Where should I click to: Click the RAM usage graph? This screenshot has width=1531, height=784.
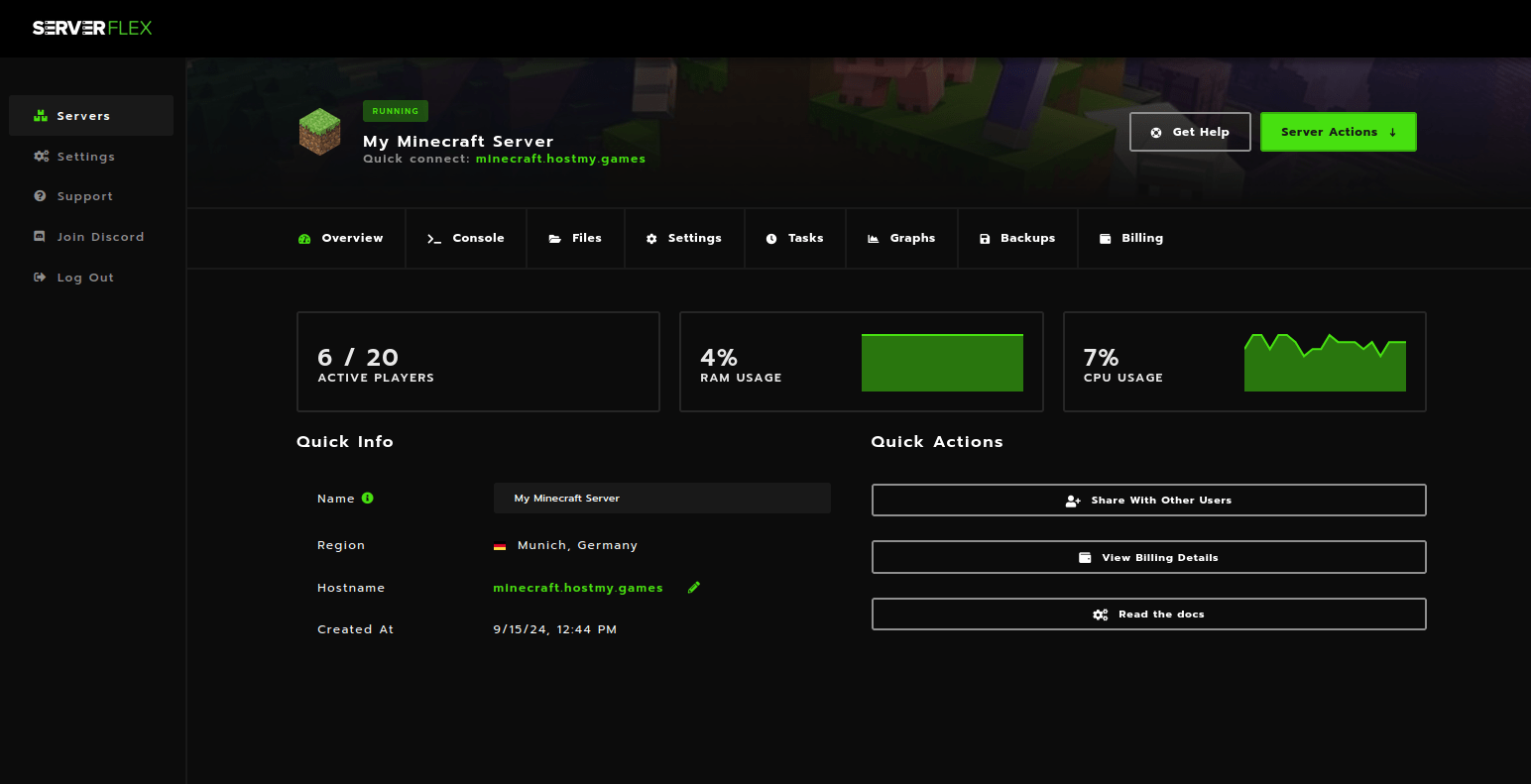click(x=942, y=363)
